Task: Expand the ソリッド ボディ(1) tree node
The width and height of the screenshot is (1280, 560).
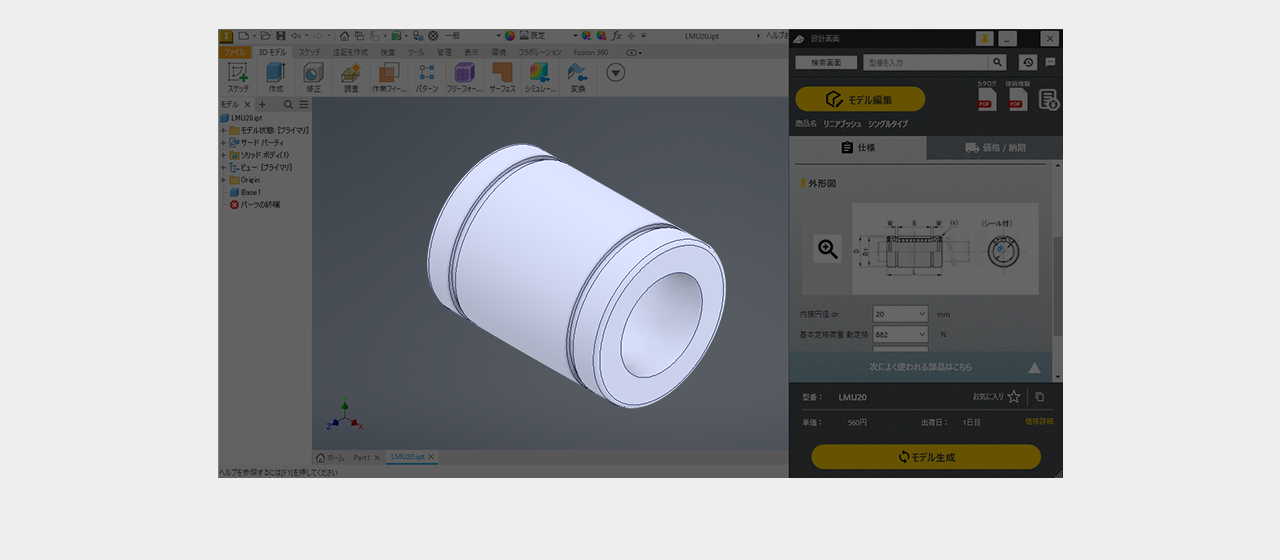Action: [223, 155]
